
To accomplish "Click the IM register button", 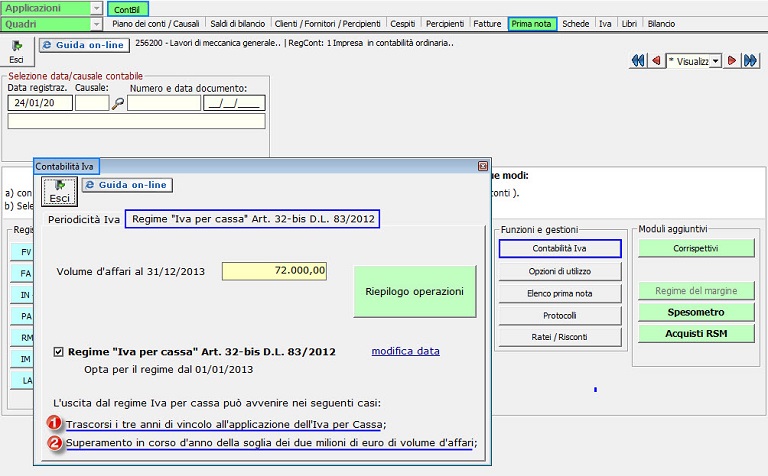I will 22,359.
